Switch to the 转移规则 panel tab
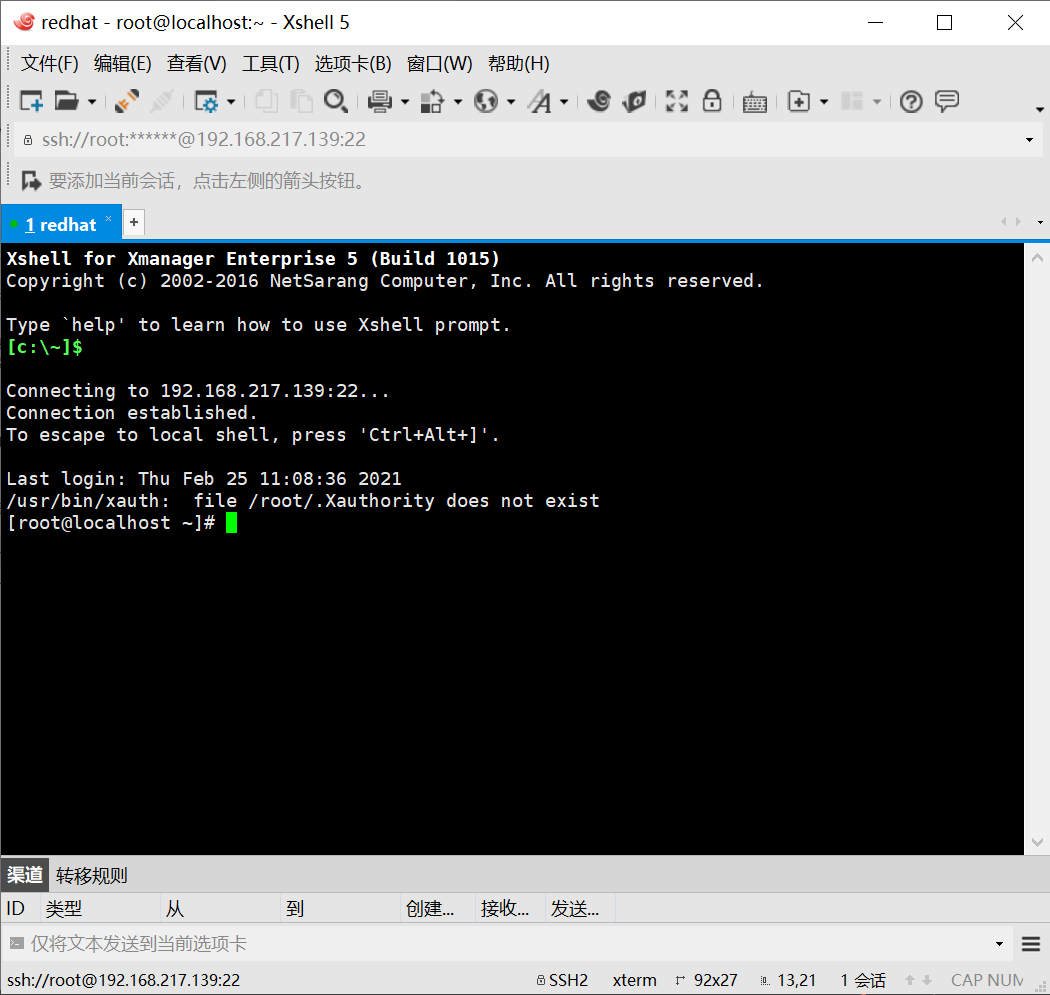Viewport: 1050px width, 995px height. (92, 875)
